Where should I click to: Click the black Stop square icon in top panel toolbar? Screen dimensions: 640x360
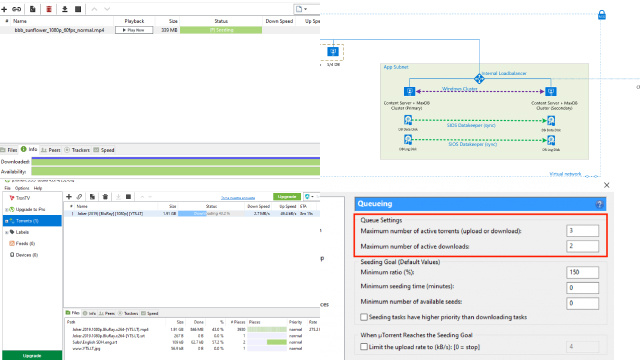point(78,9)
